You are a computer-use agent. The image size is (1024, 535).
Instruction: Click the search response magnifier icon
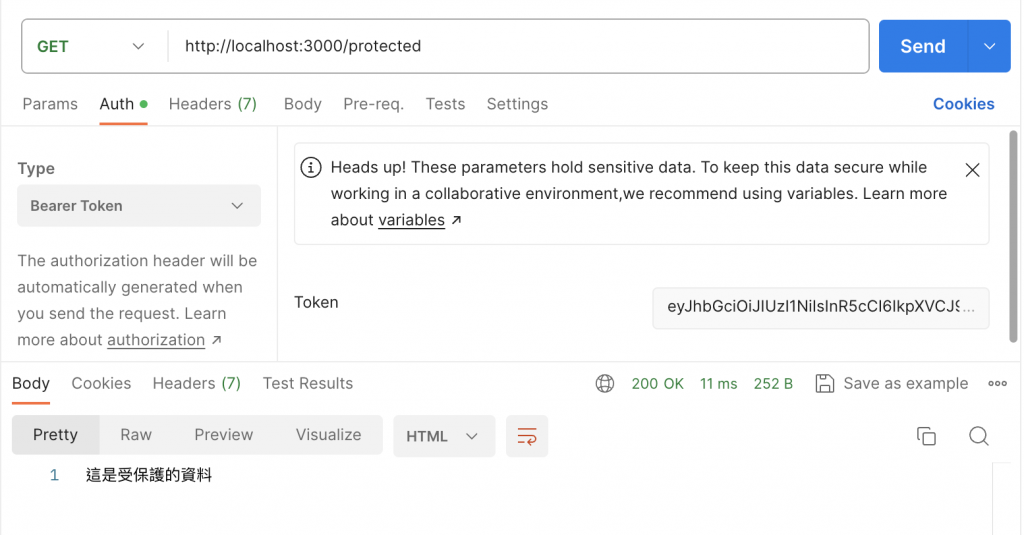click(x=979, y=436)
